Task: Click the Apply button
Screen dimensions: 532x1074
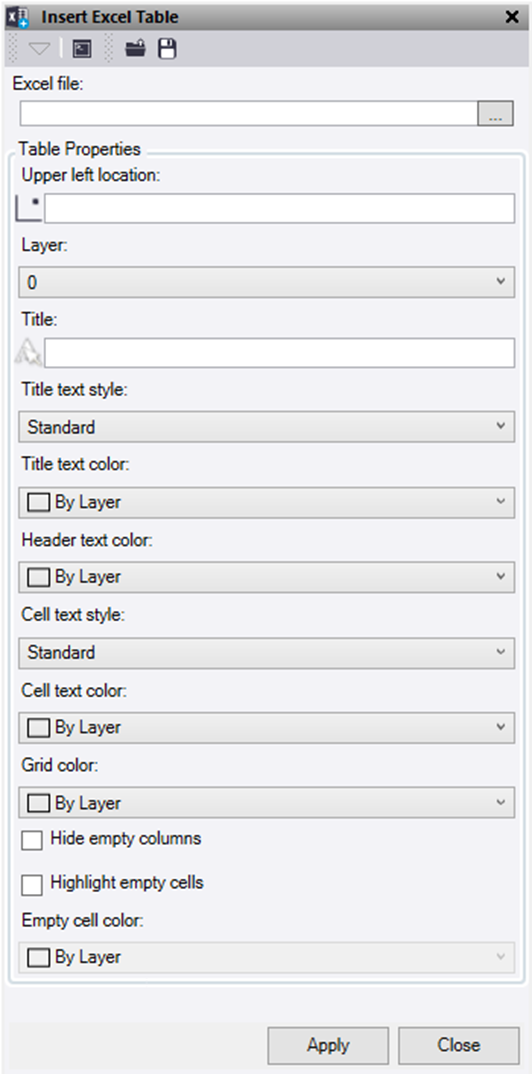Action: (328, 1045)
